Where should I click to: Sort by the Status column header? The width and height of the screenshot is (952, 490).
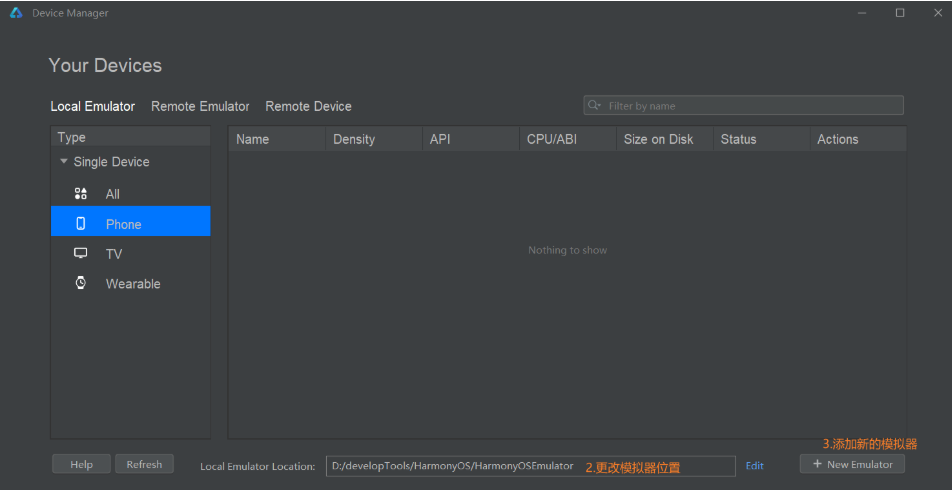pyautogui.click(x=738, y=139)
